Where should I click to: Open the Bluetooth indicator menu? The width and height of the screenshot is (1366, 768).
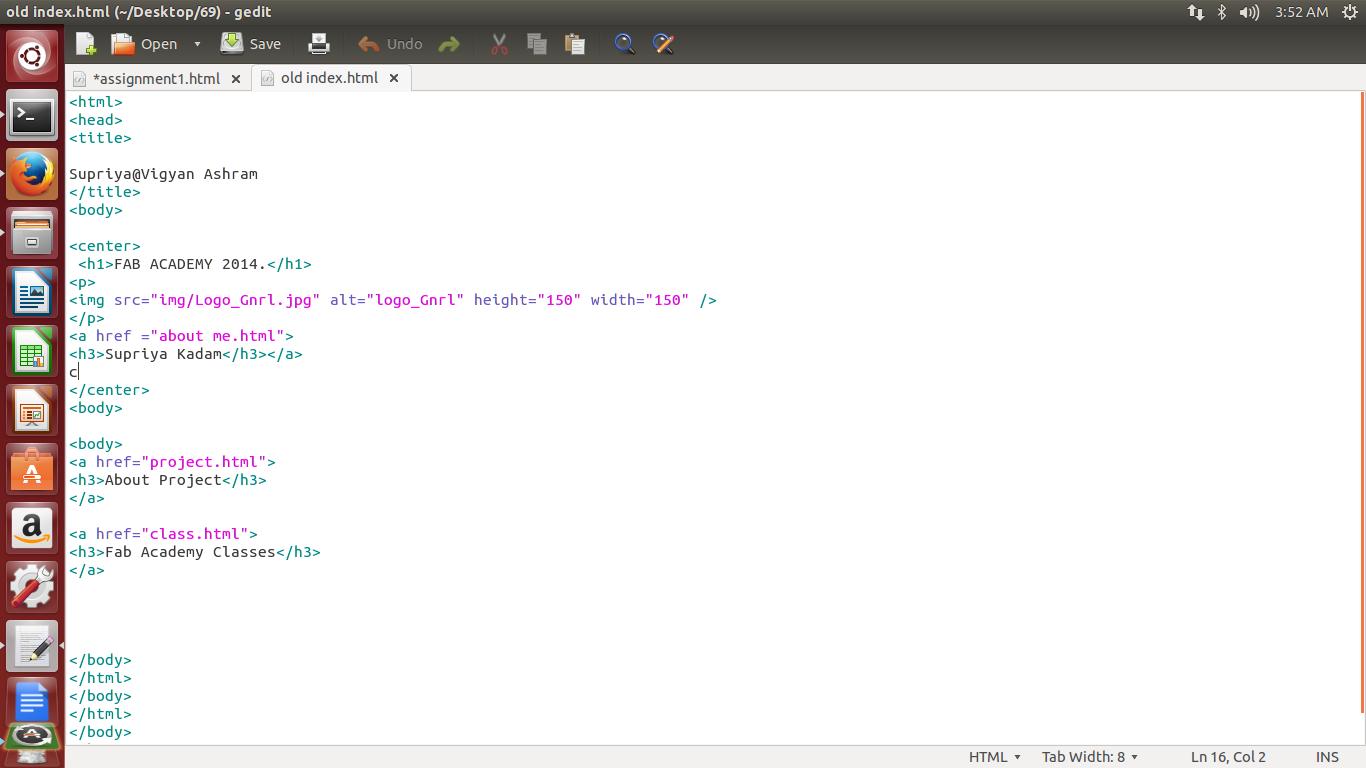click(1221, 12)
